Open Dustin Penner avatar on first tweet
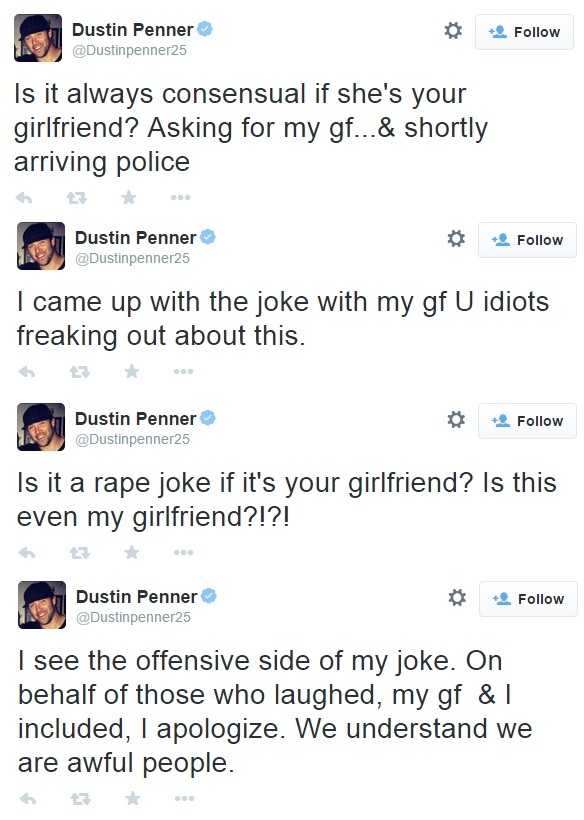The width and height of the screenshot is (584, 820). [38, 38]
